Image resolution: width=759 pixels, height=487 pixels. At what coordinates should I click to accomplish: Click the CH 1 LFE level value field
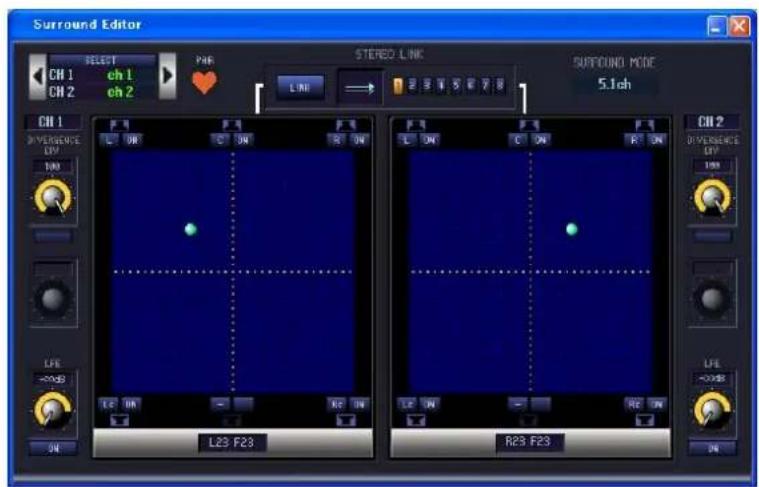pyautogui.click(x=53, y=379)
